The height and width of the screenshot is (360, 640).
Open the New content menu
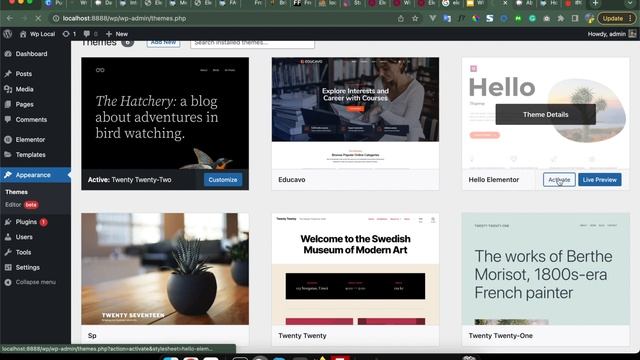pyautogui.click(x=117, y=34)
